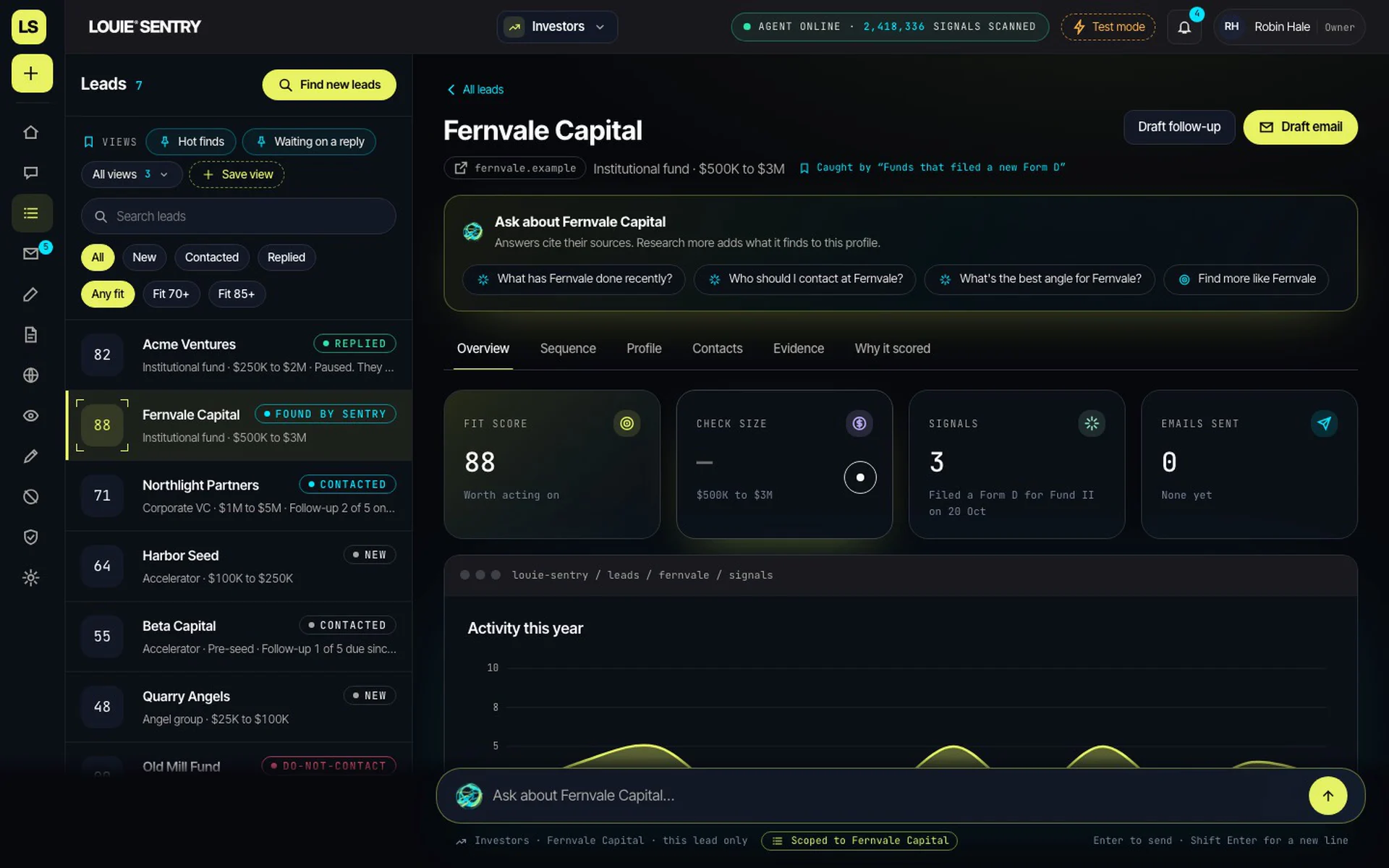Open the mail inbox icon with badge
This screenshot has width=1389, height=868.
click(30, 254)
